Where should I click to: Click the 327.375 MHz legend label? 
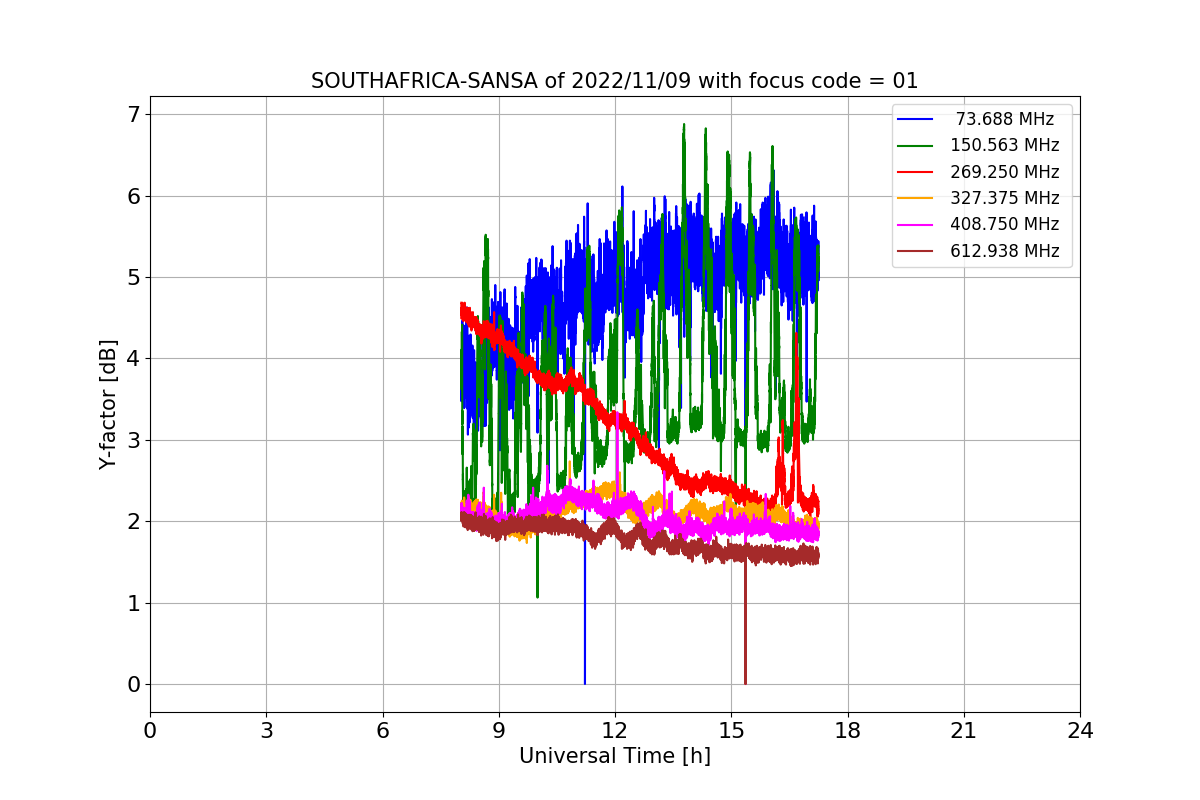pyautogui.click(x=1005, y=198)
